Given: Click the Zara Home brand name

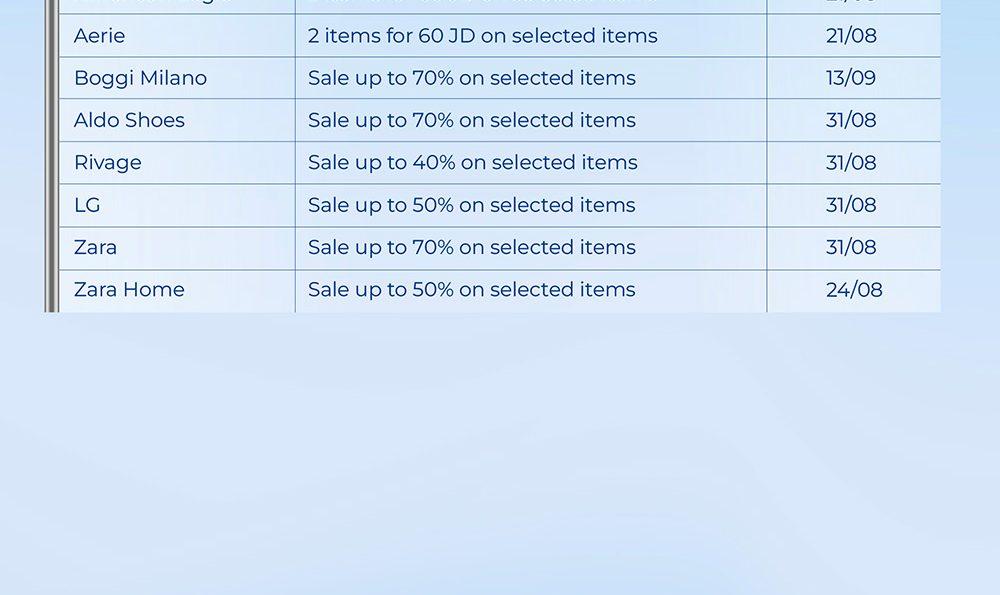Looking at the screenshot, I should point(129,289).
